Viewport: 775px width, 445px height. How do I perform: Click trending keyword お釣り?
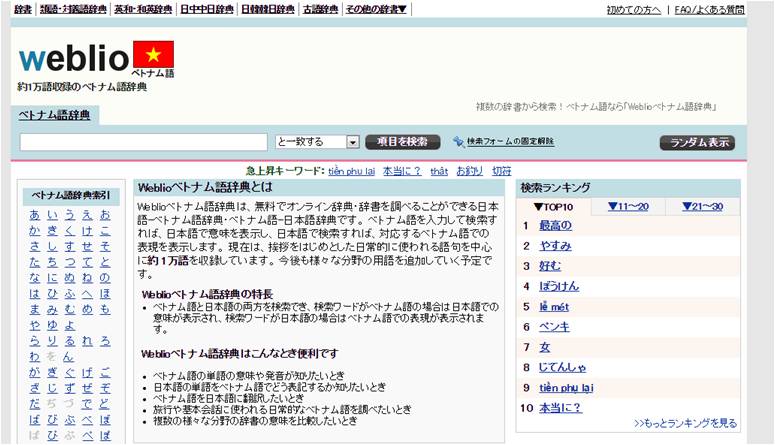(x=470, y=171)
